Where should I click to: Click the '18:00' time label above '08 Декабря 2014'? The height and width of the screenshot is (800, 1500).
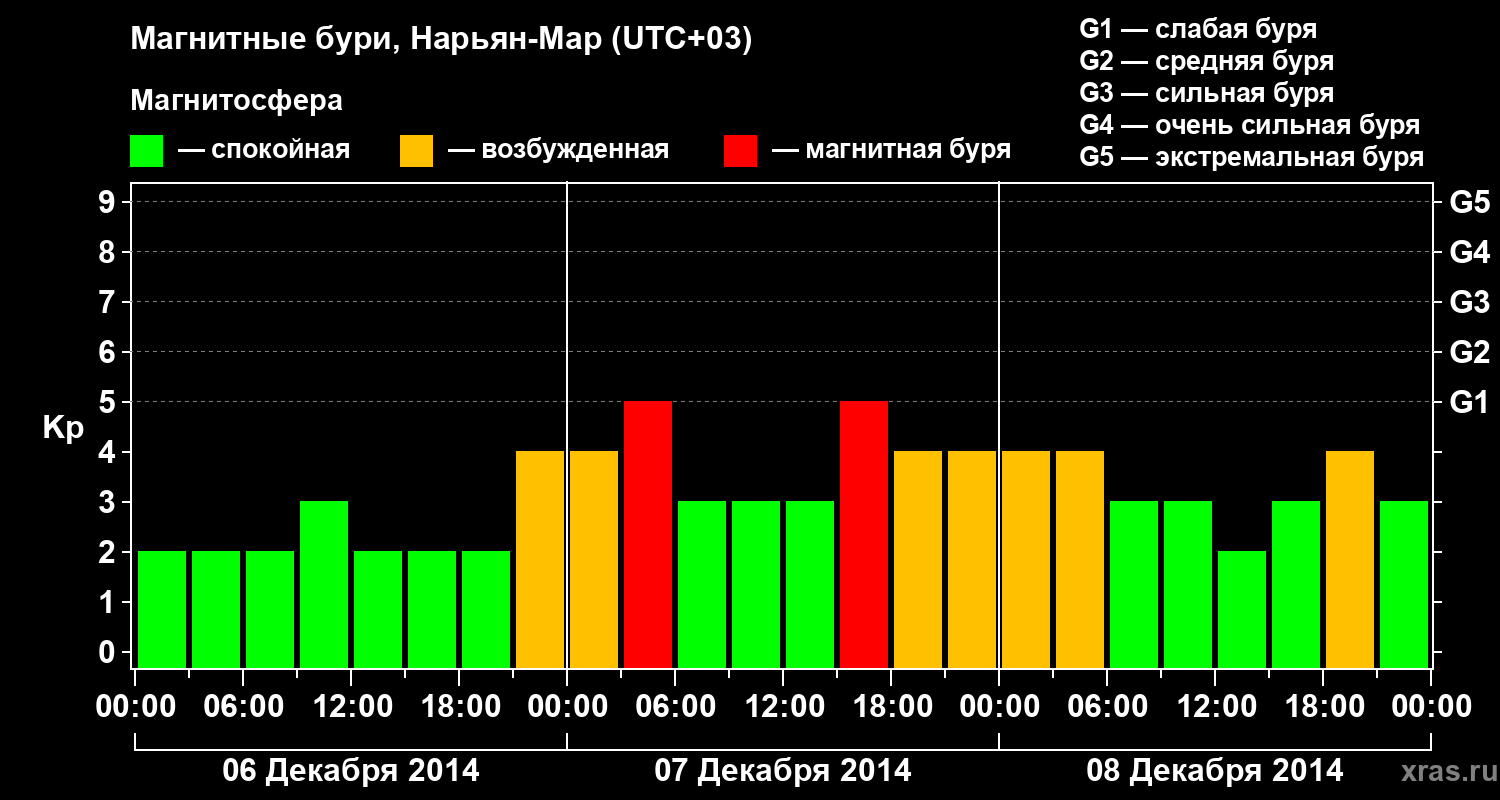tap(1323, 707)
